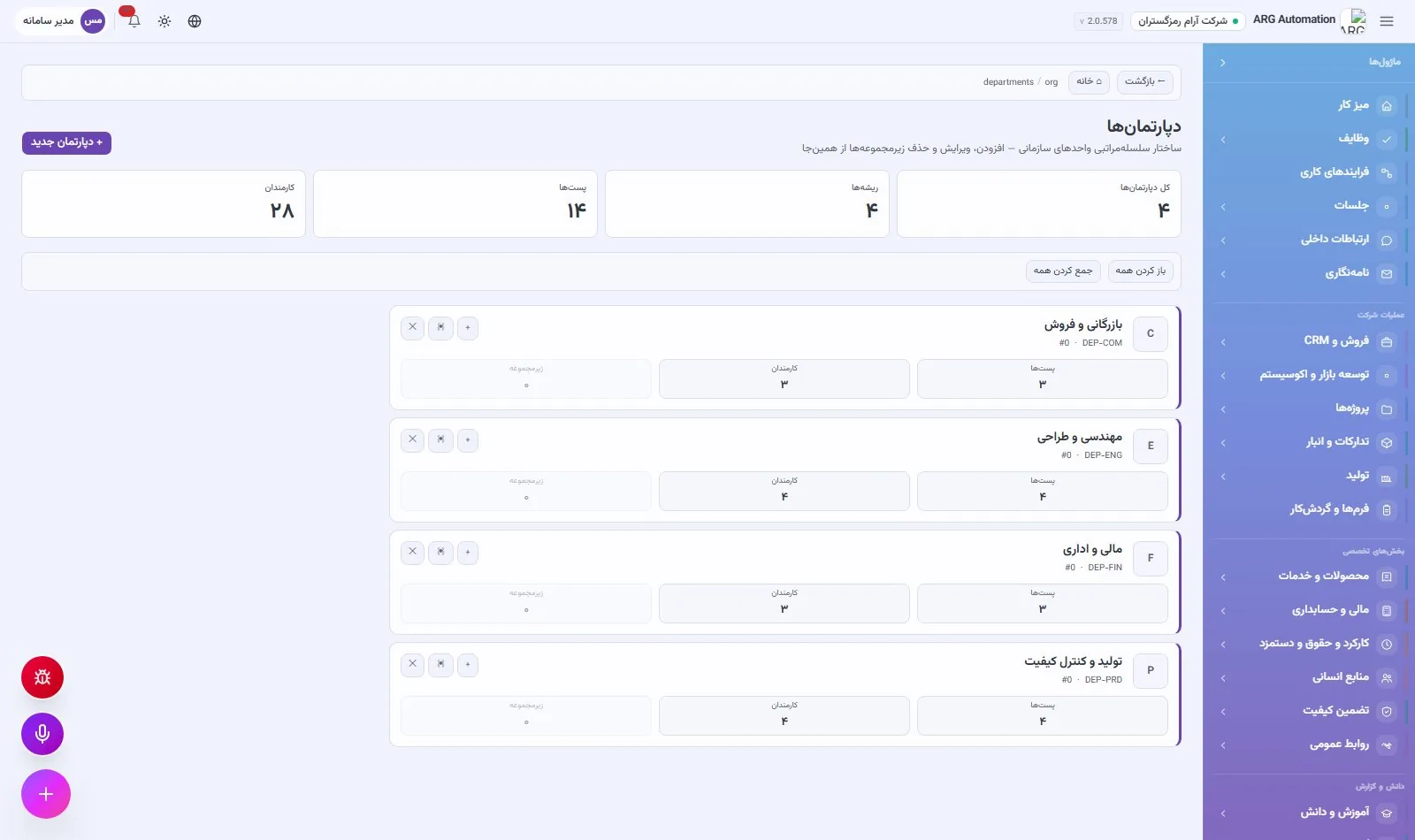This screenshot has width=1415, height=840.
Task: Click the کارمندان summary card showing ۲۸
Action: coord(164,203)
